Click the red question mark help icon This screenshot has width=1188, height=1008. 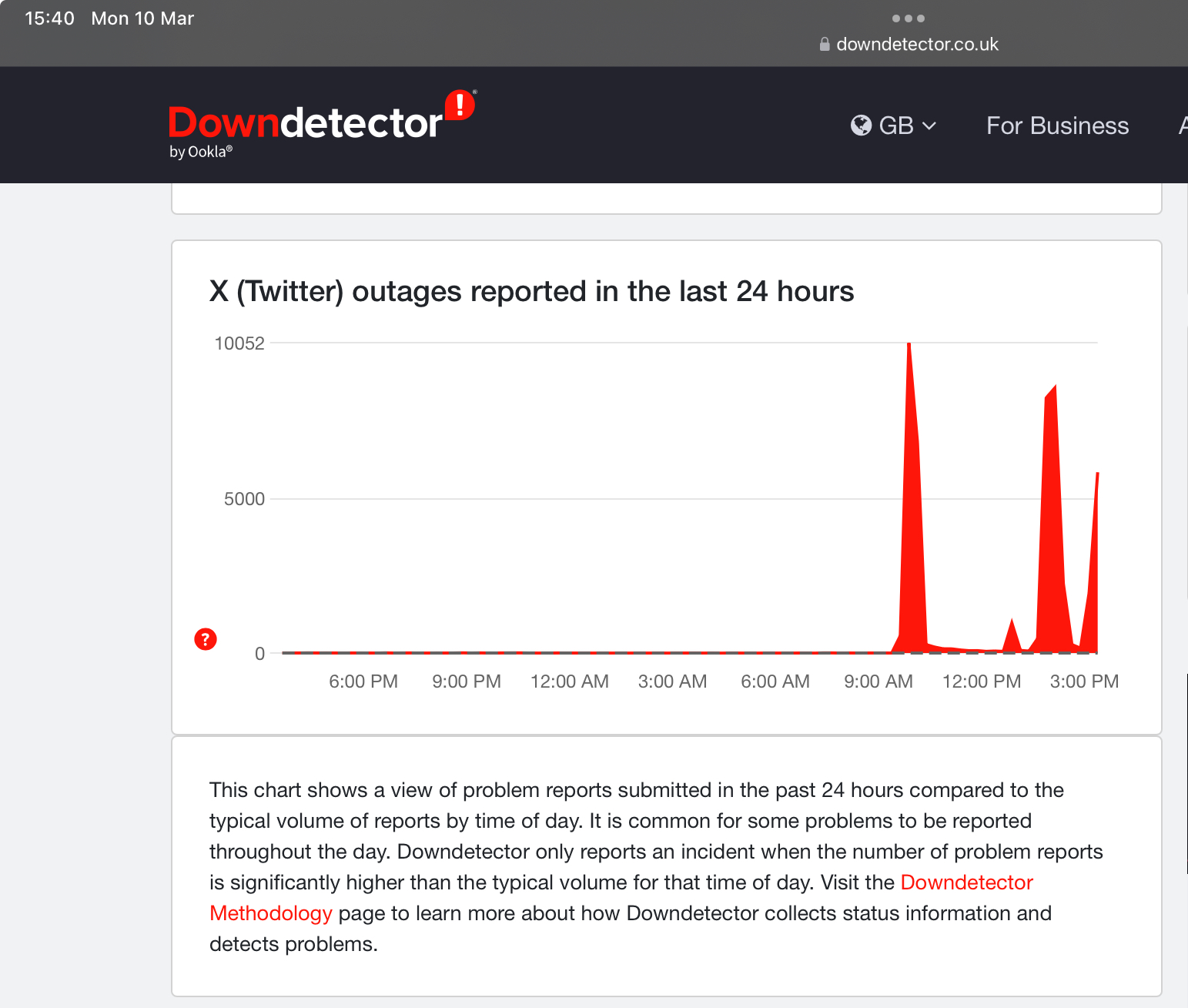point(206,639)
